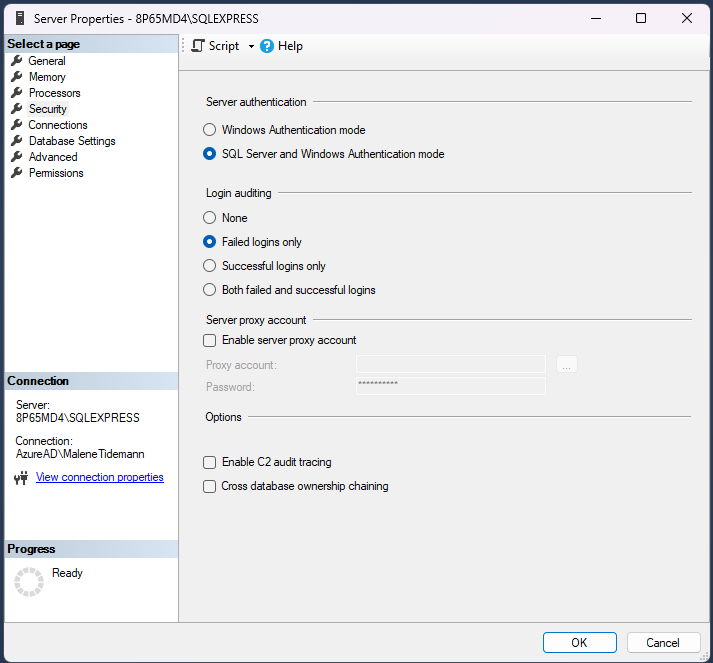Click the Script icon in toolbar
Image resolution: width=713 pixels, height=663 pixels.
coord(198,46)
